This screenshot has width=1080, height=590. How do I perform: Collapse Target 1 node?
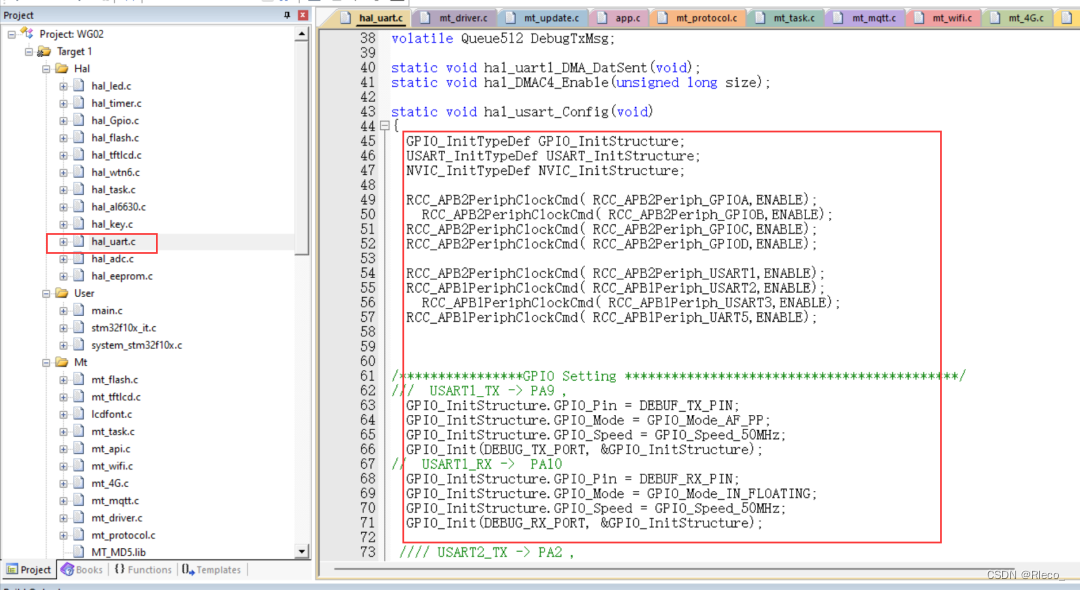(29, 52)
